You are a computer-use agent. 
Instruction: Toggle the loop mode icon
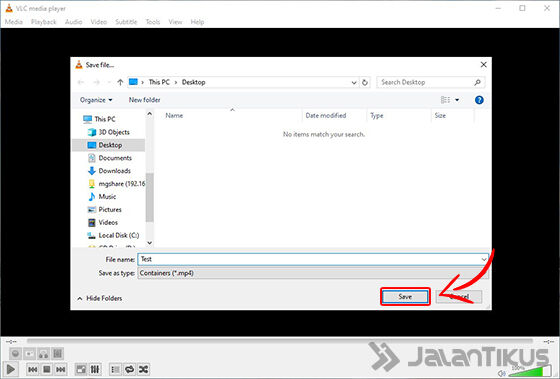(x=130, y=369)
